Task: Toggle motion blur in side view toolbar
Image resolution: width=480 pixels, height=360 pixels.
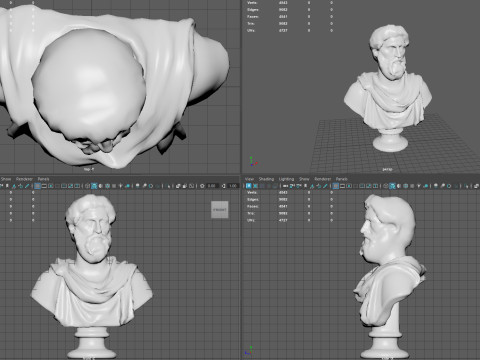Action: point(442,186)
